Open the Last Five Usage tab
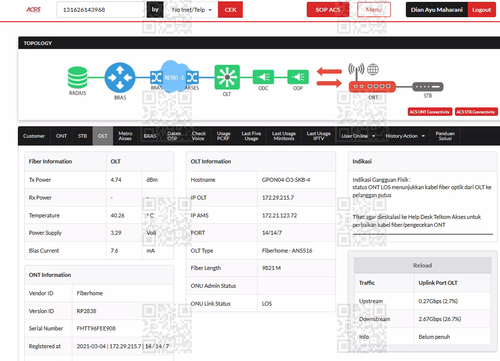 click(x=251, y=136)
